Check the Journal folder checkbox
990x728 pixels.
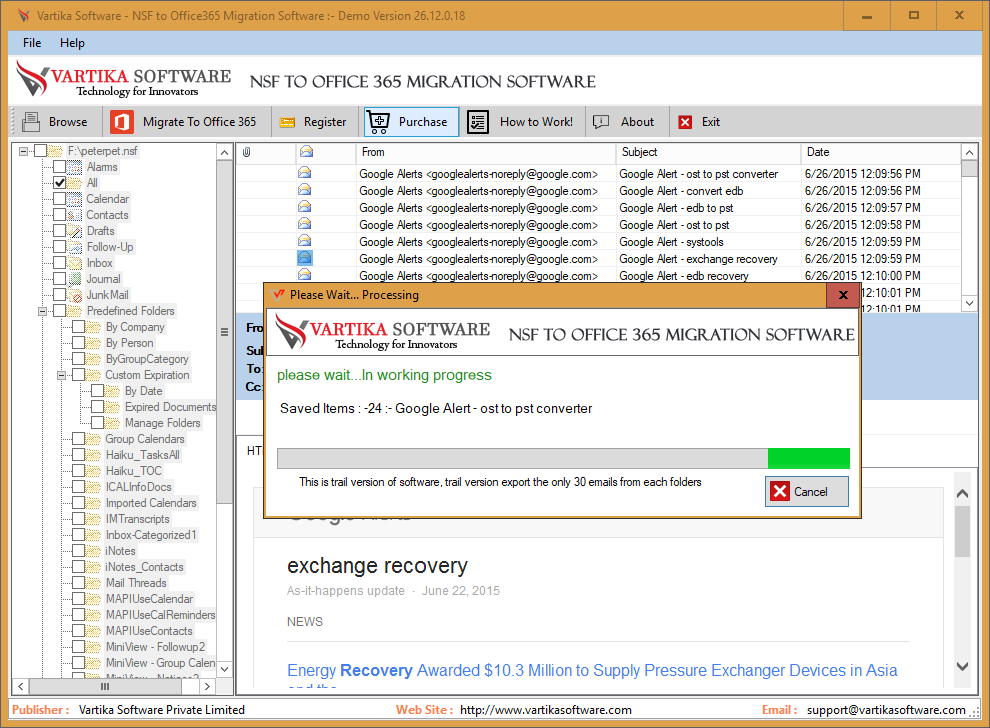coord(59,278)
